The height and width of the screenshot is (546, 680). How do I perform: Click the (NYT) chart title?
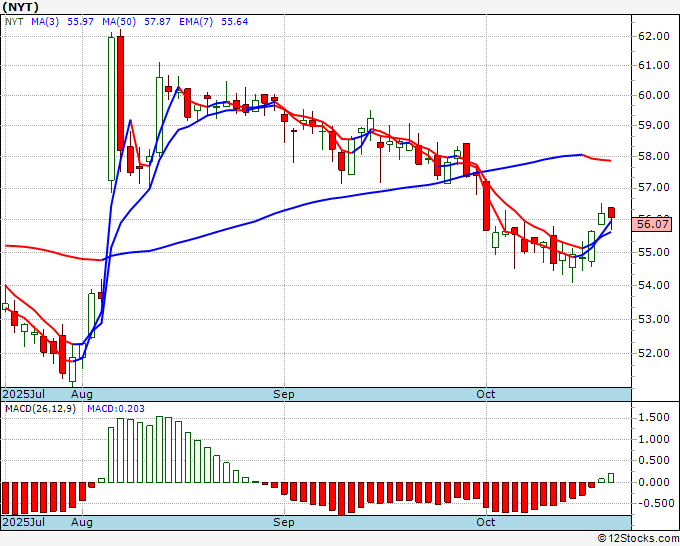pos(20,7)
